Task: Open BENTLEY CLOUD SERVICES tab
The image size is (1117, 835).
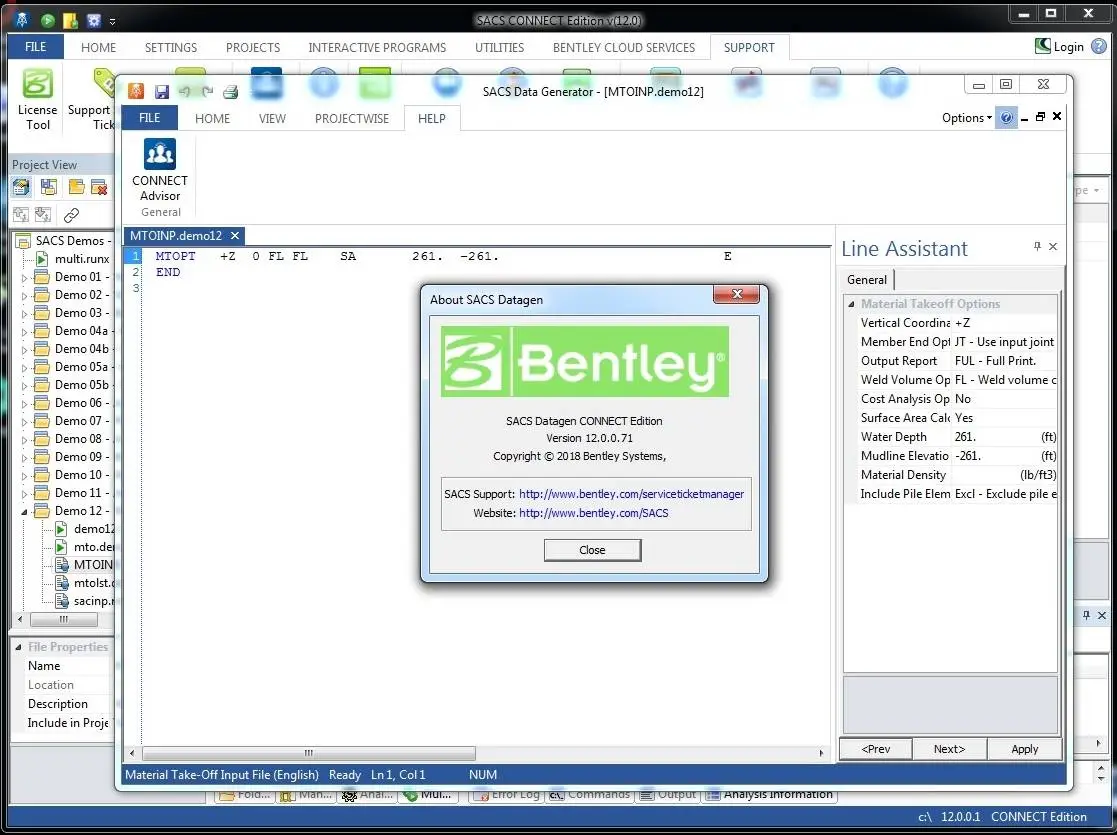Action: pos(624,47)
